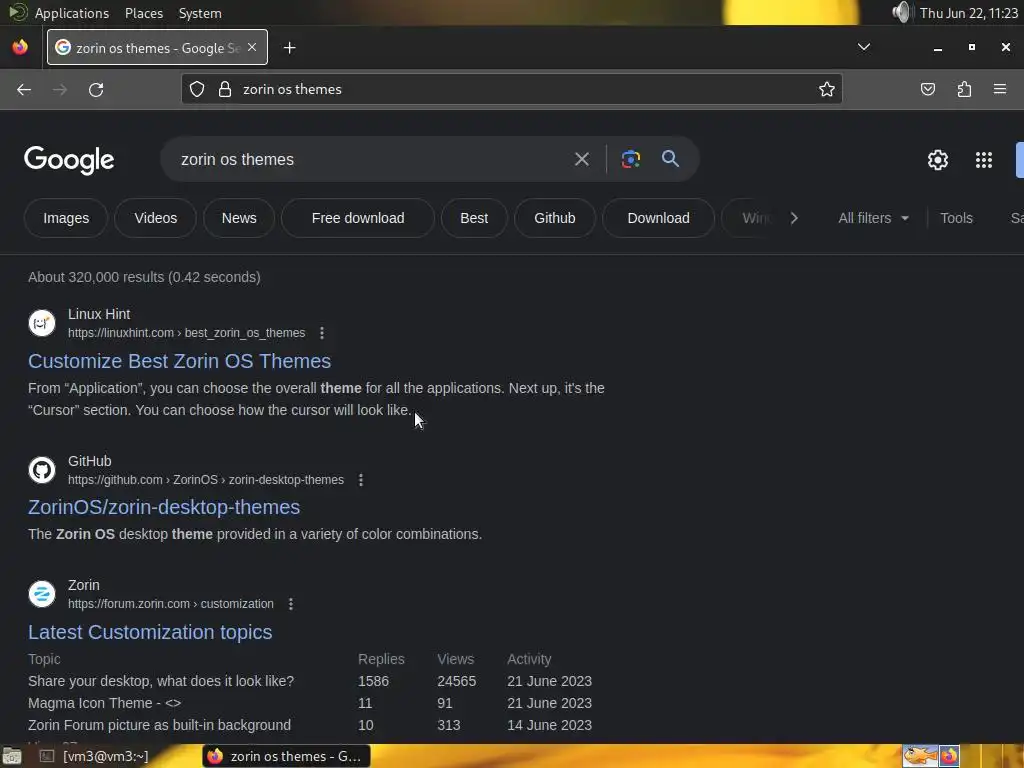Screen dimensions: 1024x768
Task: Expand the All filters dropdown
Action: (873, 218)
